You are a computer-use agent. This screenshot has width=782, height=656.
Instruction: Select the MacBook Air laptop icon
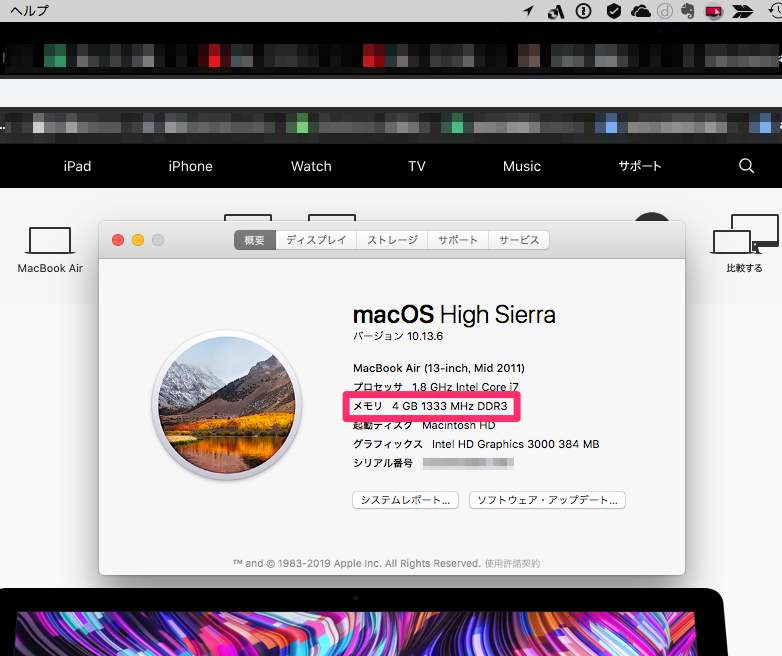point(50,241)
